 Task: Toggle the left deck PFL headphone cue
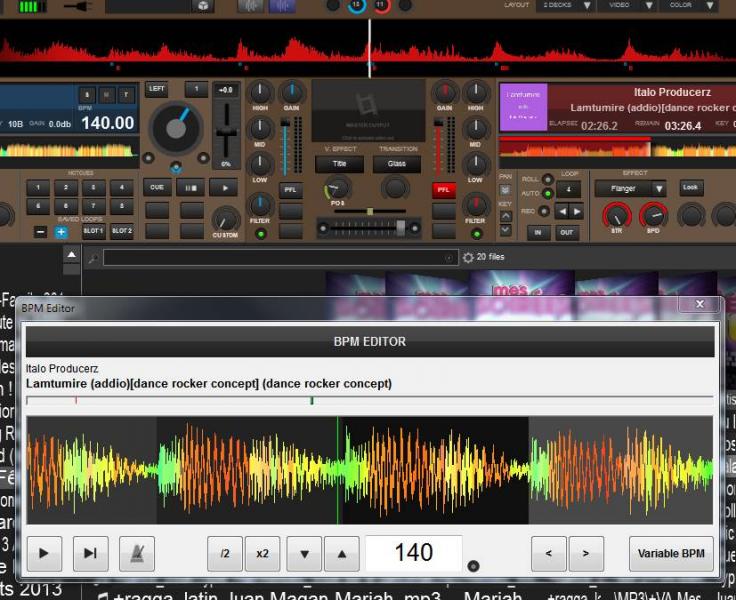[290, 189]
